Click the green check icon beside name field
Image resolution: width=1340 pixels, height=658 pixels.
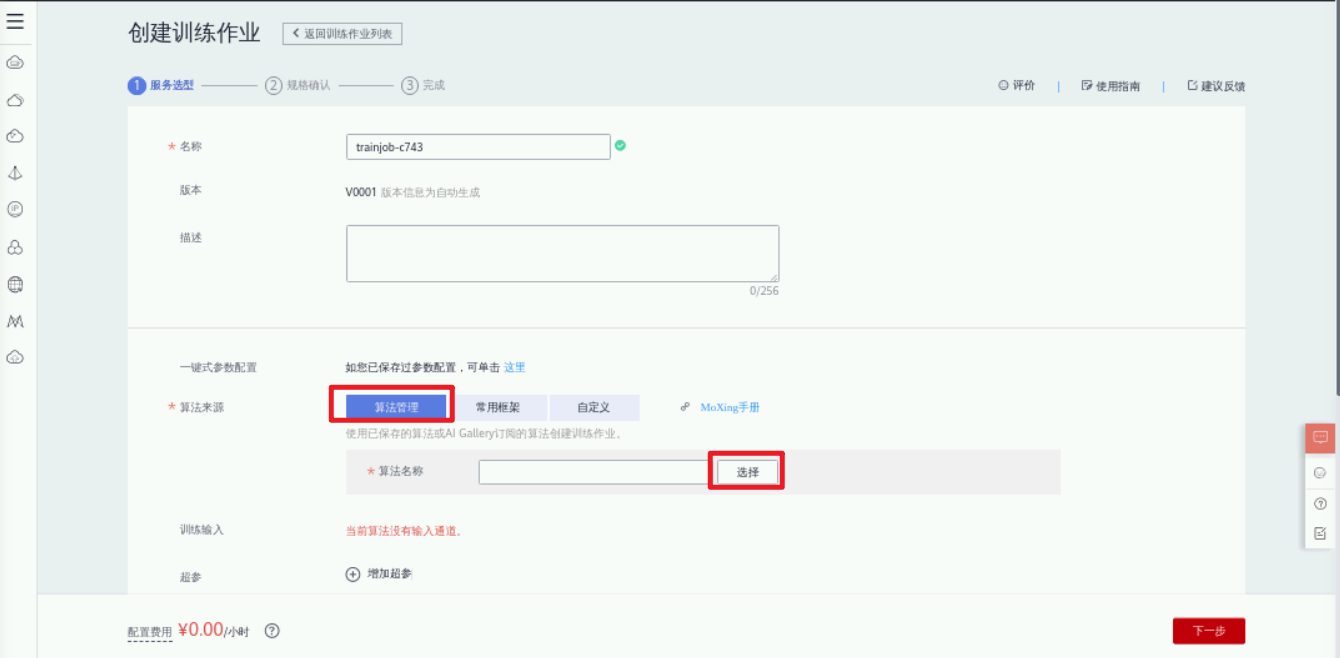click(620, 146)
